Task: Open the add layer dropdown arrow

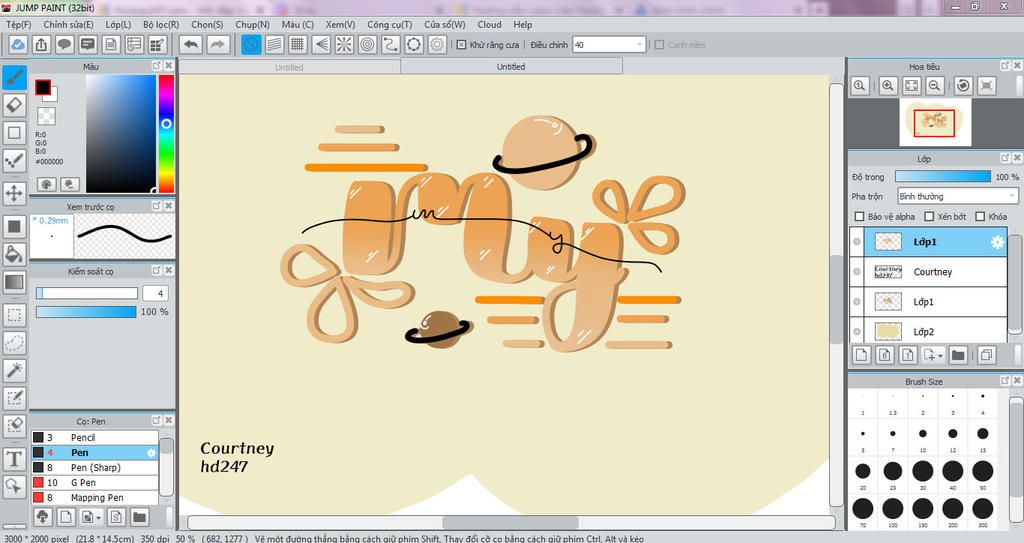Action: [940, 355]
